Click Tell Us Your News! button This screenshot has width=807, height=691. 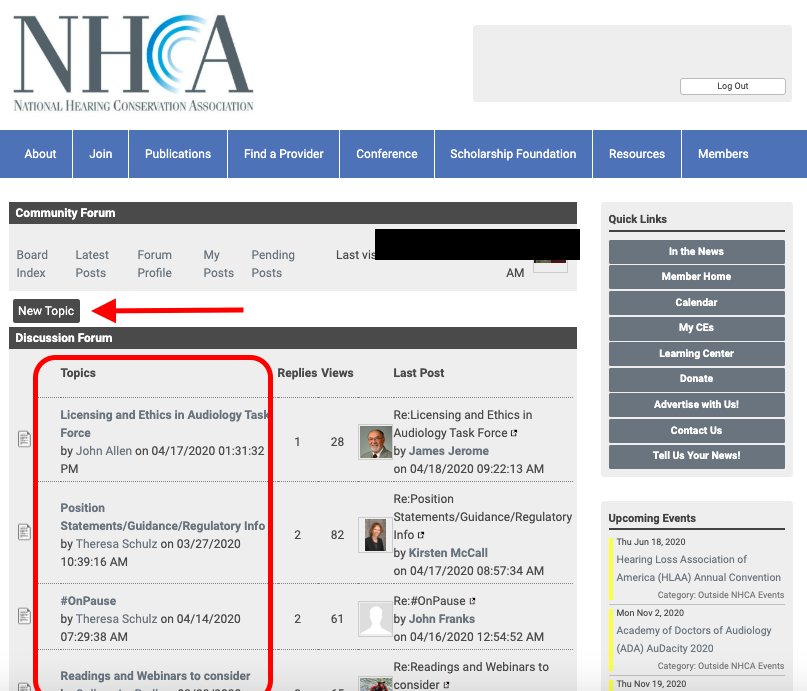[696, 456]
